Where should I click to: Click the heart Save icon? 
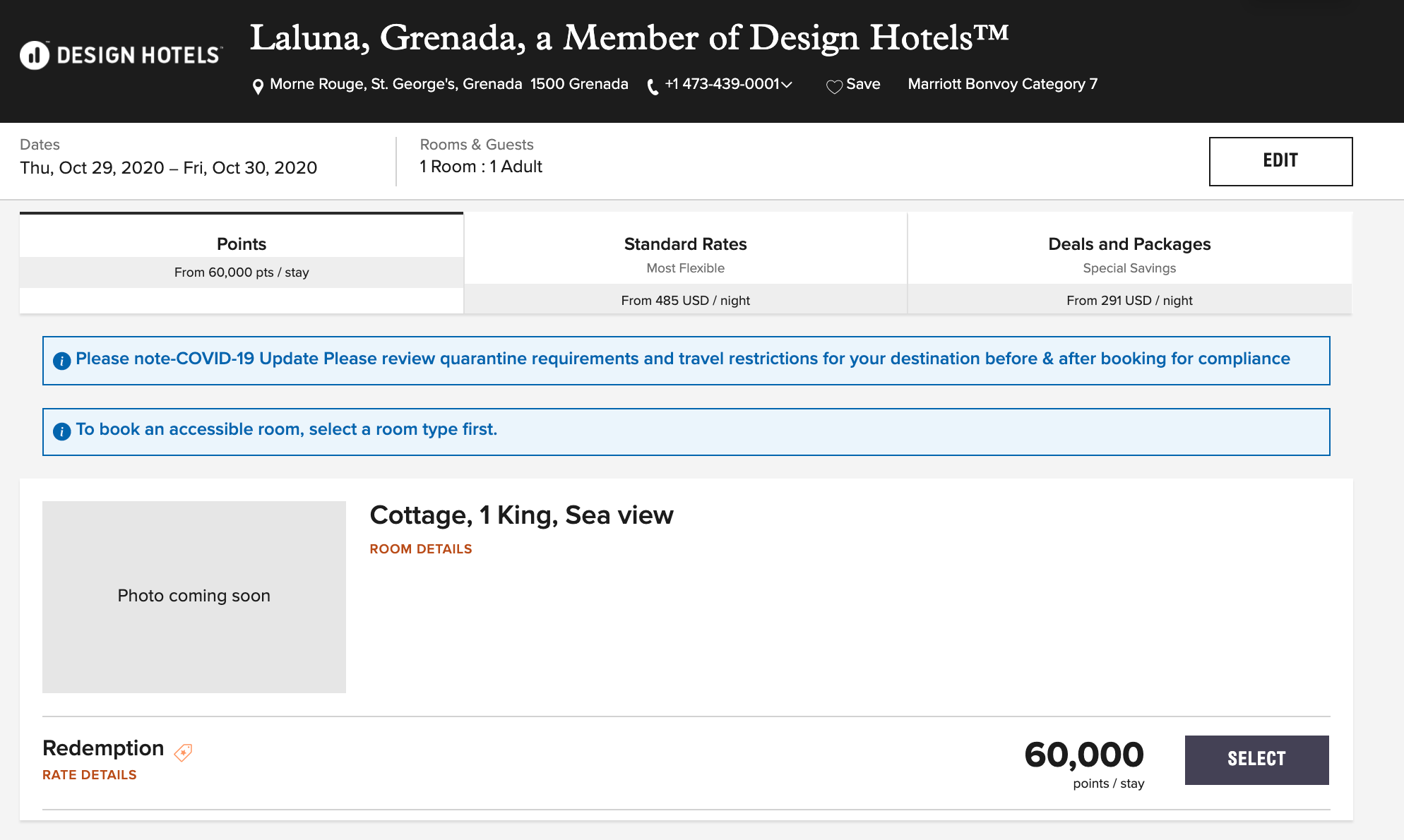tap(834, 86)
